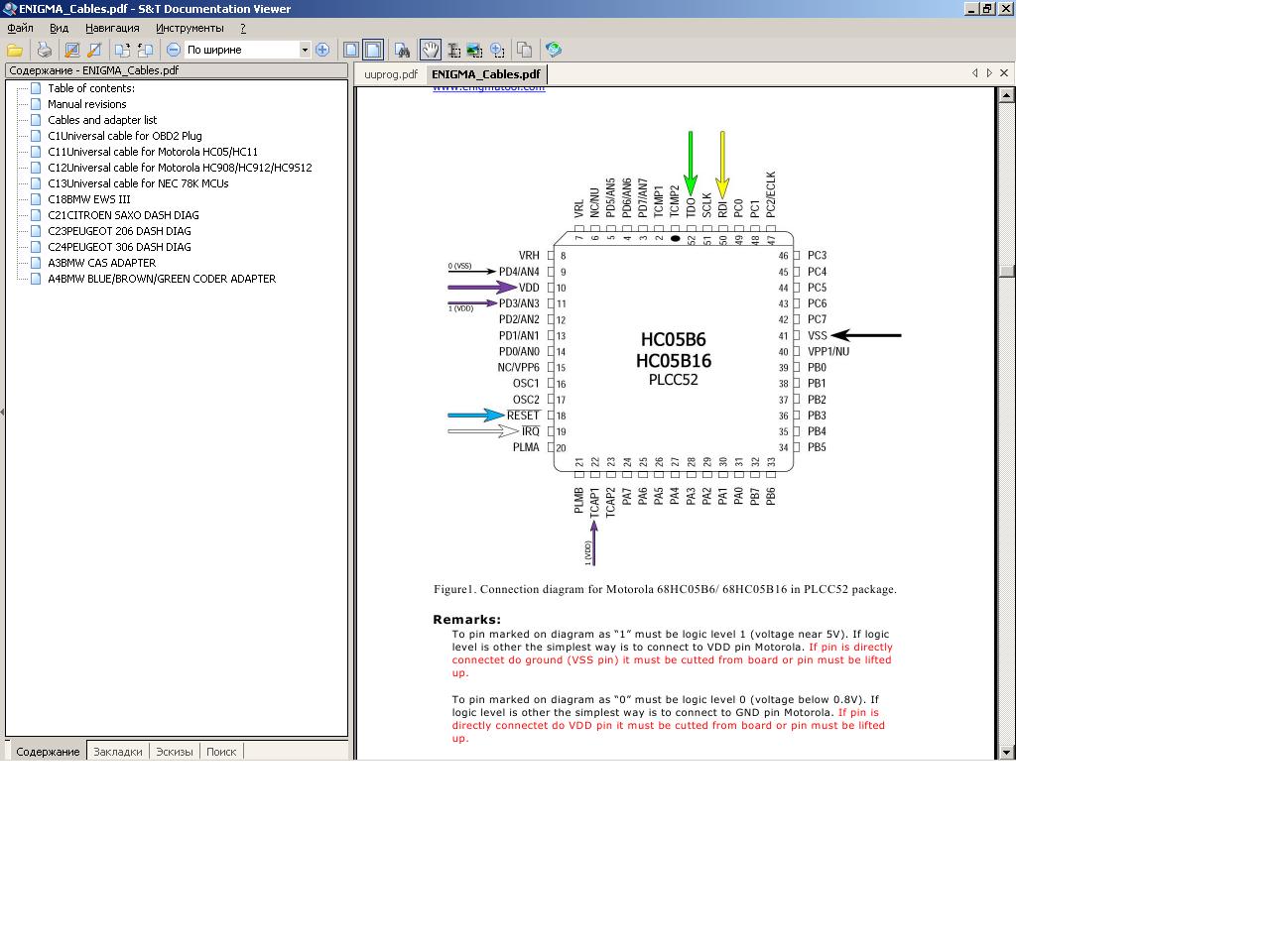
Task: Click the scroll down arrow of document
Action: [1006, 752]
